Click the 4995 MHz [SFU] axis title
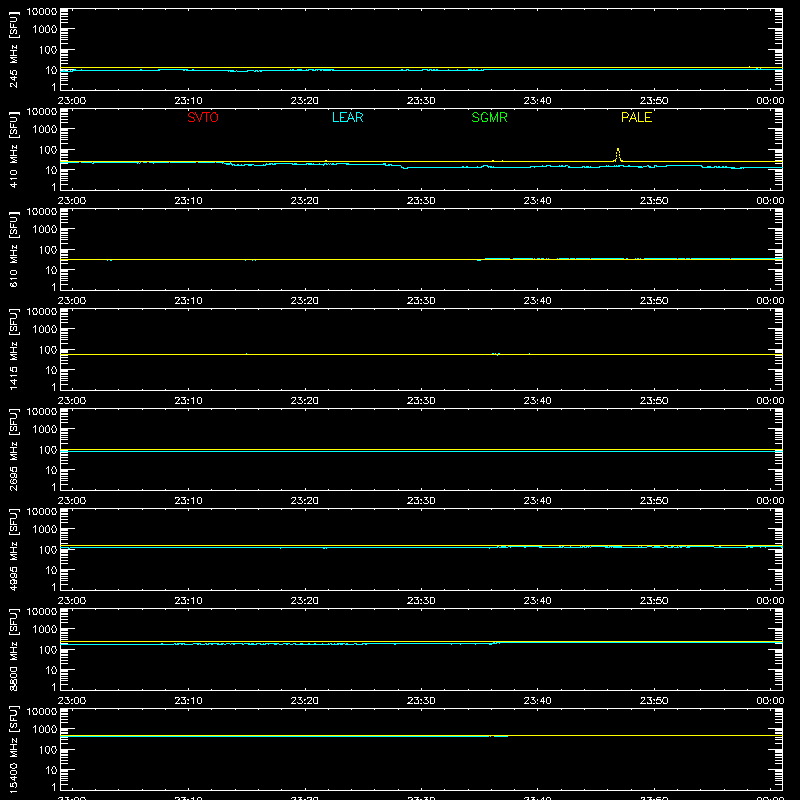The height and width of the screenshot is (800, 800). [x=13, y=549]
